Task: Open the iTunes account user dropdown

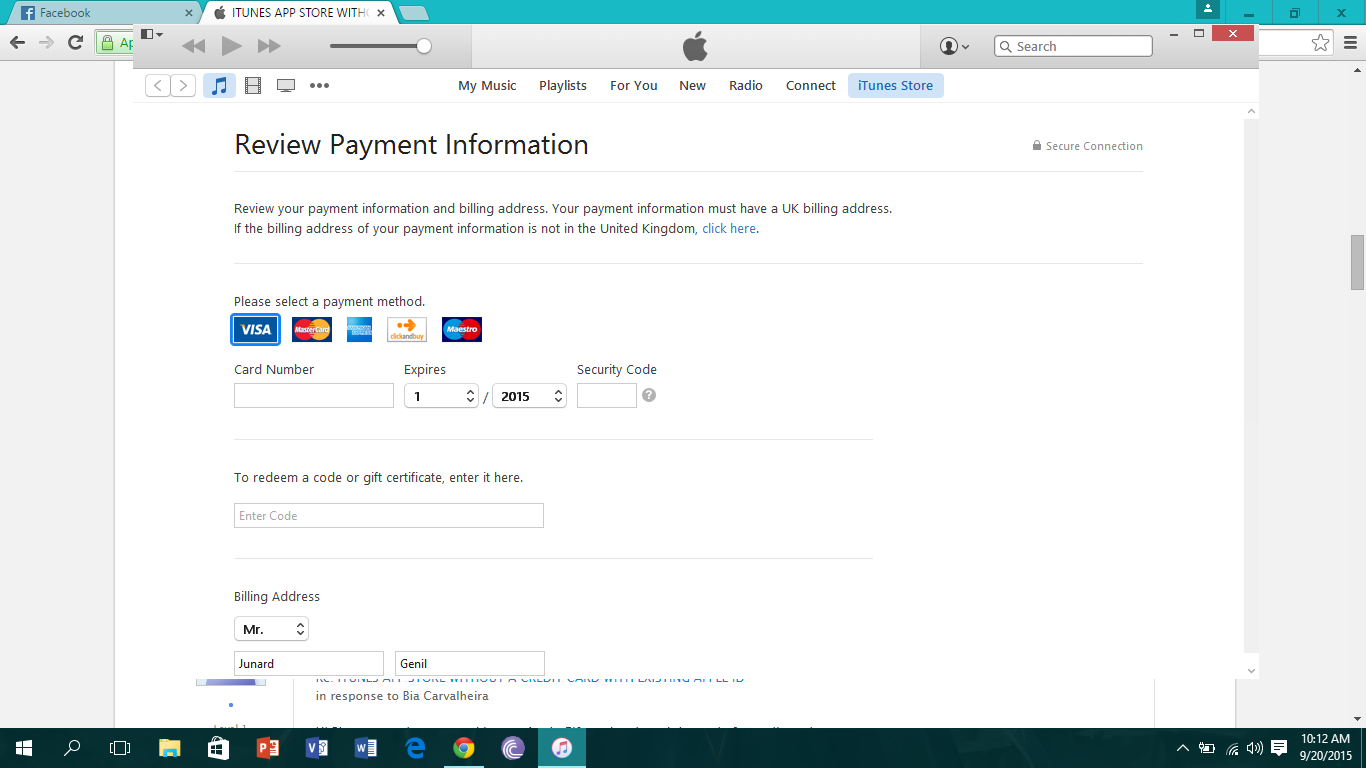Action: 955,46
